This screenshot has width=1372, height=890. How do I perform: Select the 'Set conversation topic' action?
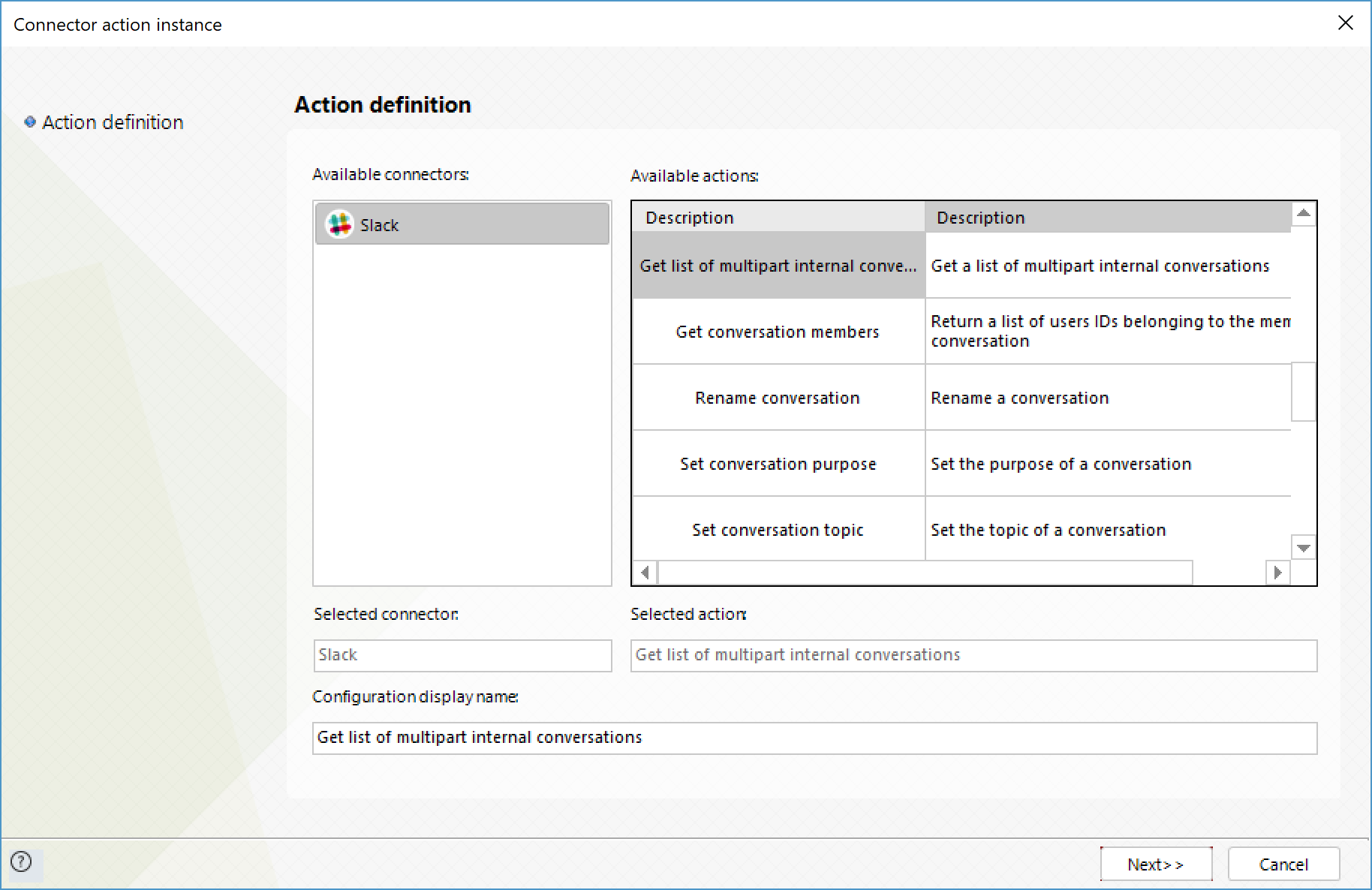pos(778,530)
